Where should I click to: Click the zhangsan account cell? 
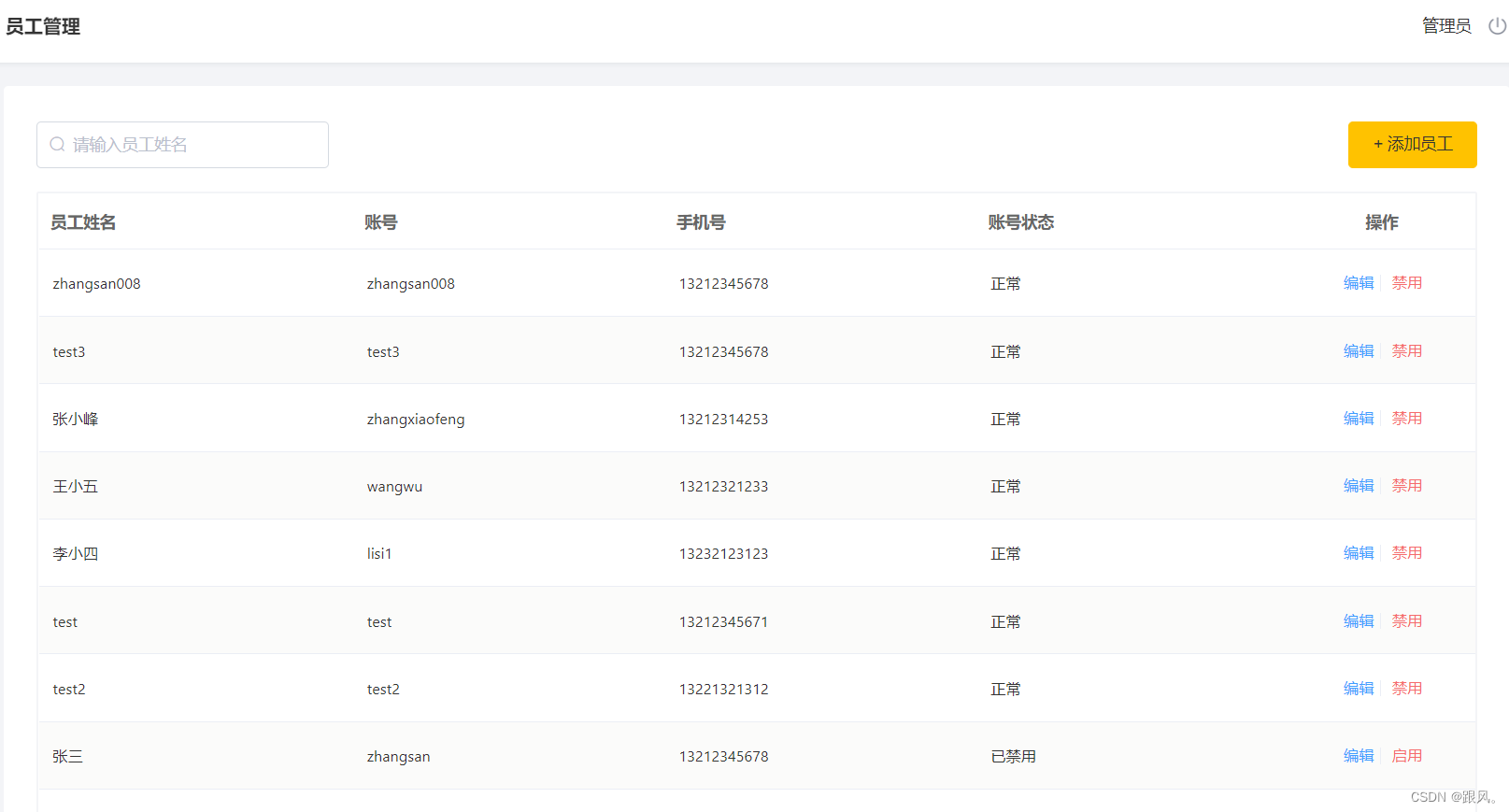point(399,757)
